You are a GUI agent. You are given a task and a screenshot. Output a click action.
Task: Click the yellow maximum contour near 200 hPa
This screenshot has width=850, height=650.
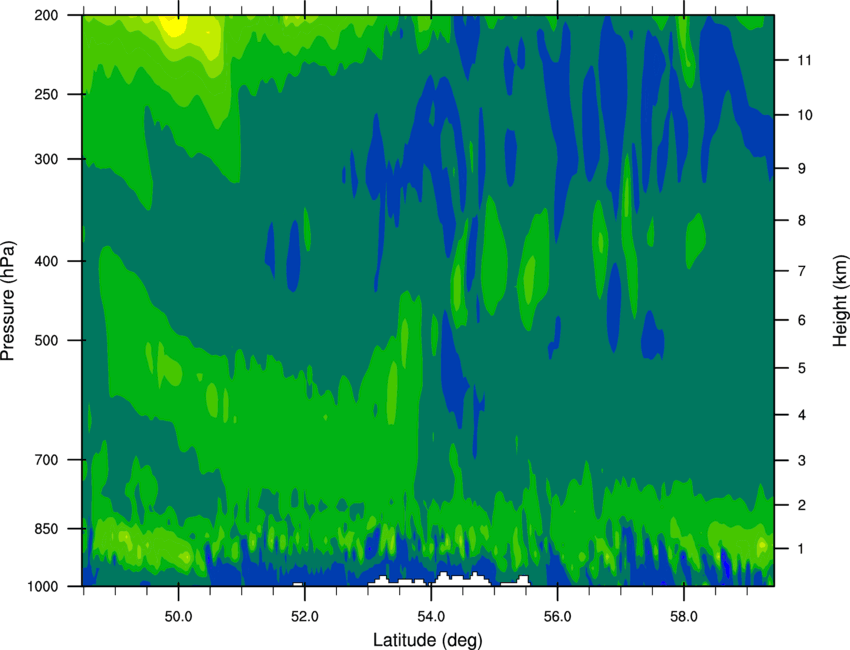click(x=175, y=25)
